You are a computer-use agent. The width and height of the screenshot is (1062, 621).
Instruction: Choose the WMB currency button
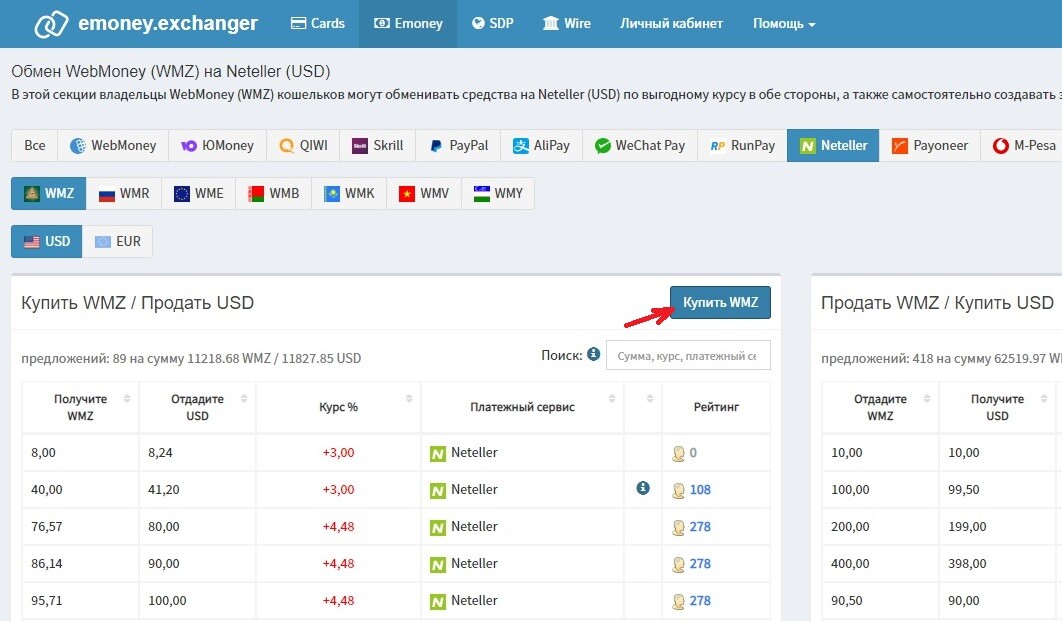[274, 194]
